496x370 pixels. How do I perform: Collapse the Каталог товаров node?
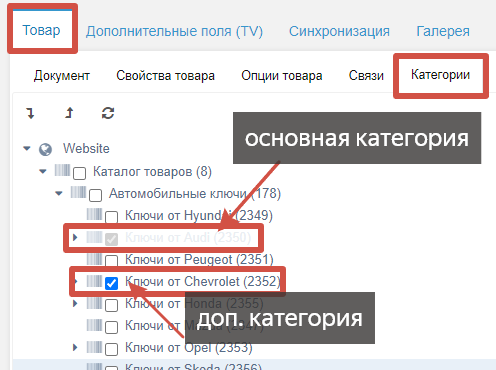43,171
